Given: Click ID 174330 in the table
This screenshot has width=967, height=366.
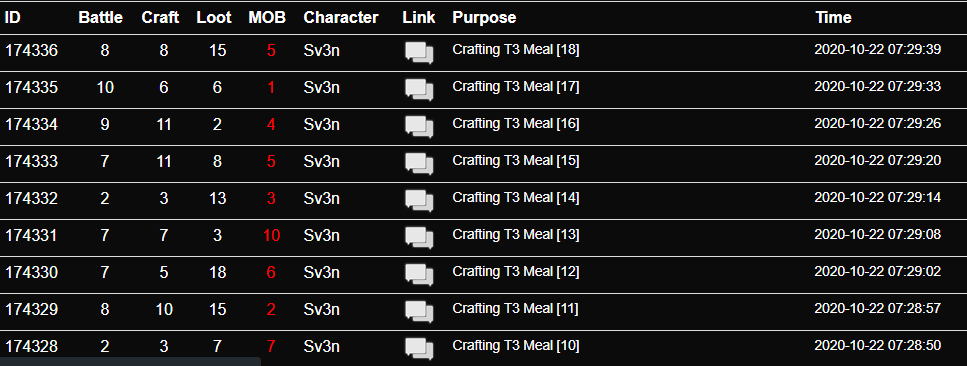Looking at the screenshot, I should 31,272.
